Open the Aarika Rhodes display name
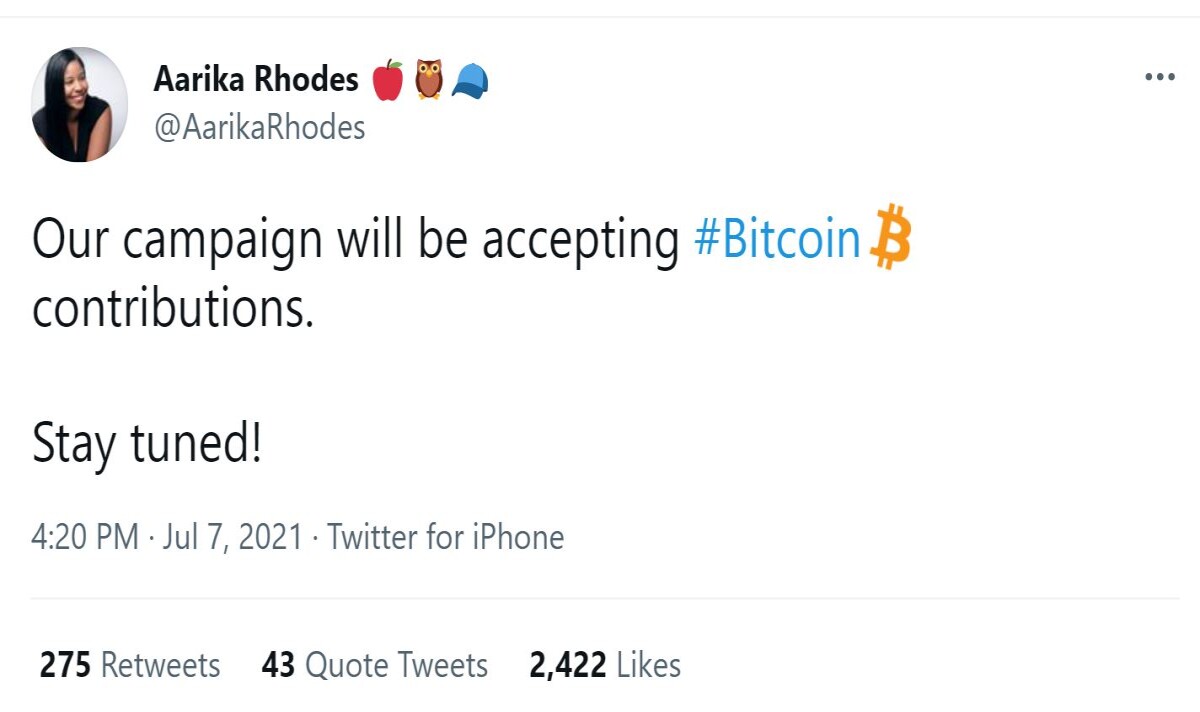The image size is (1200, 712). click(256, 80)
